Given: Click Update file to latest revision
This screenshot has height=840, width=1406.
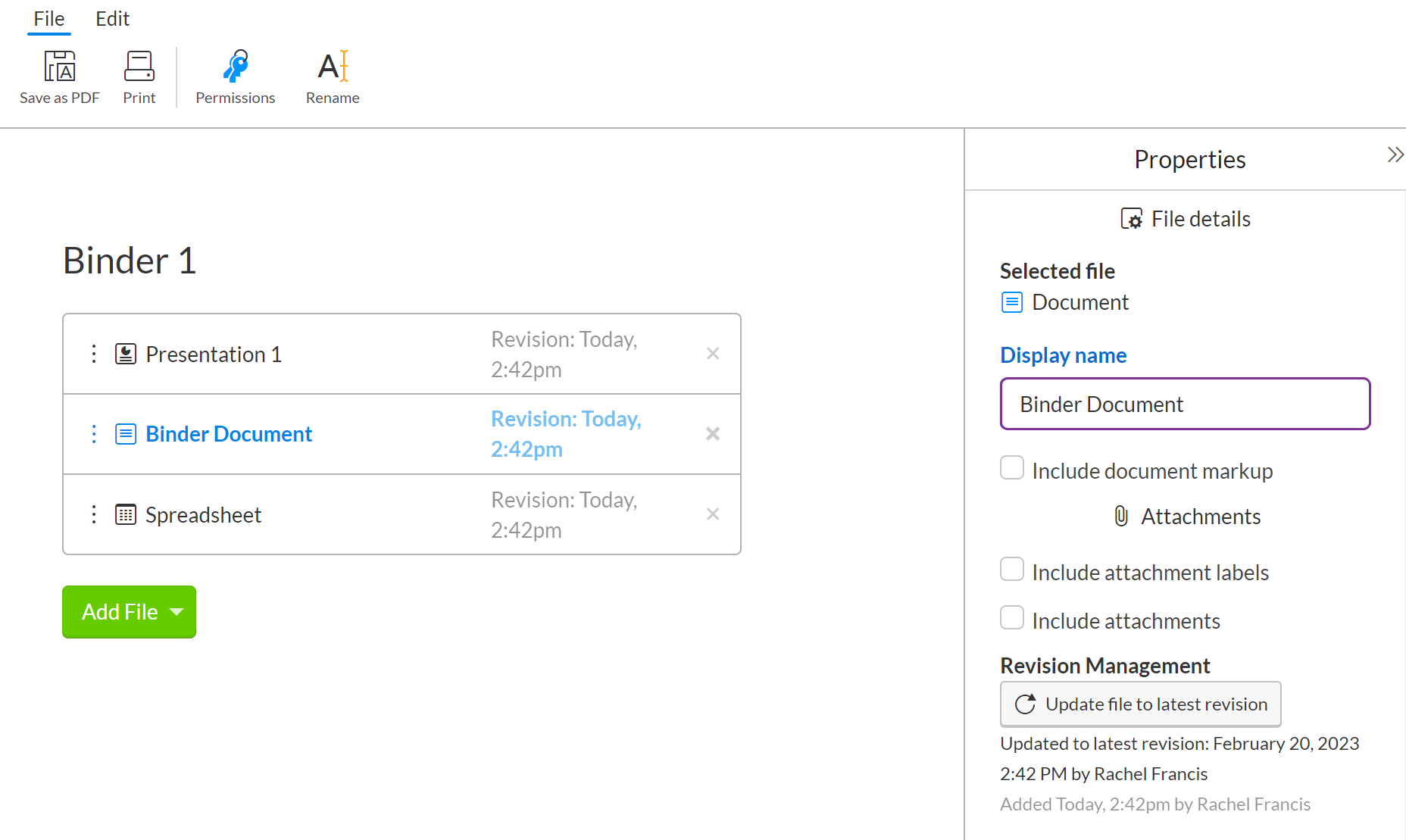Looking at the screenshot, I should (1140, 704).
